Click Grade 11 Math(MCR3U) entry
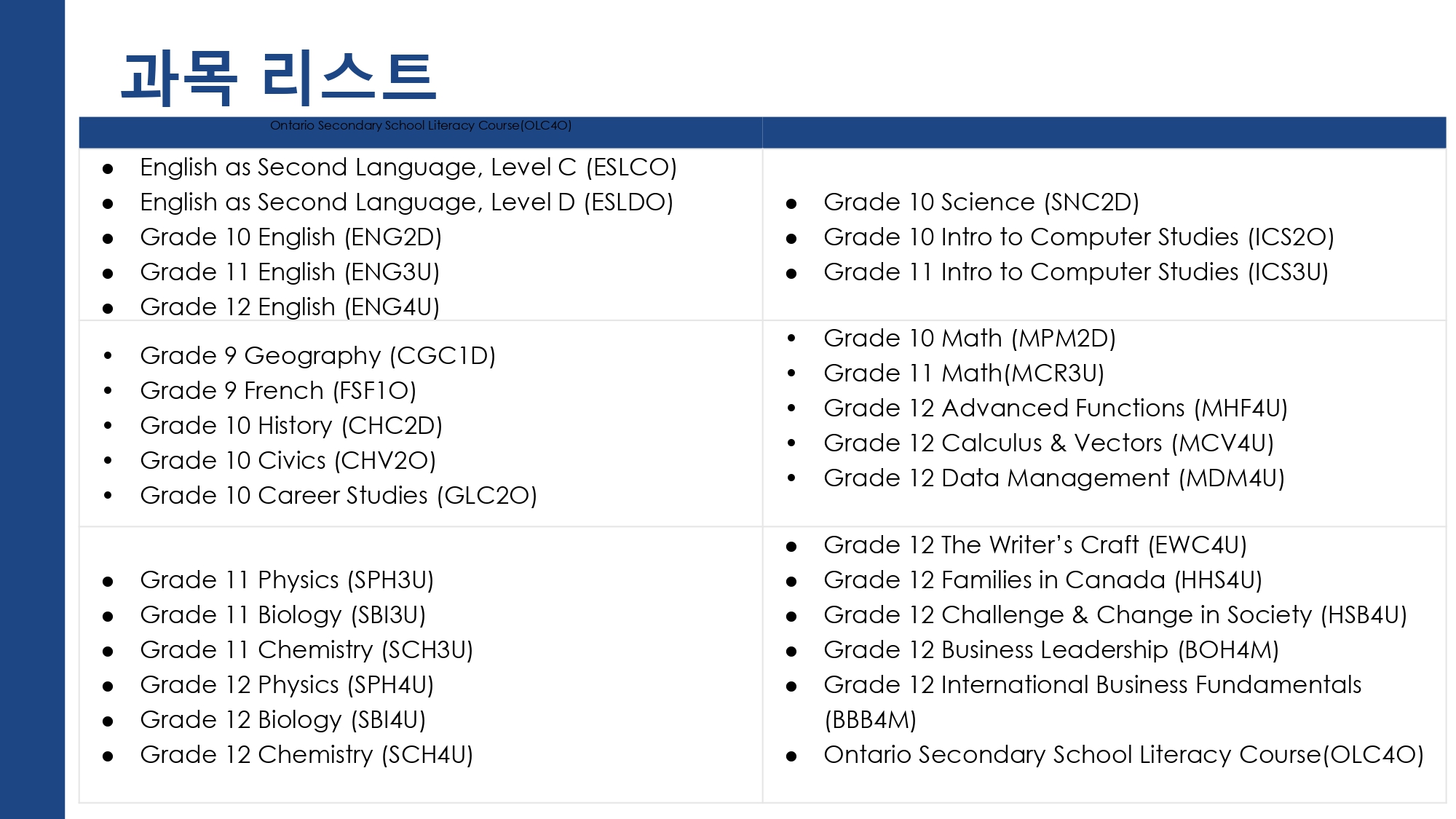This screenshot has height=819, width=1456. 964,373
